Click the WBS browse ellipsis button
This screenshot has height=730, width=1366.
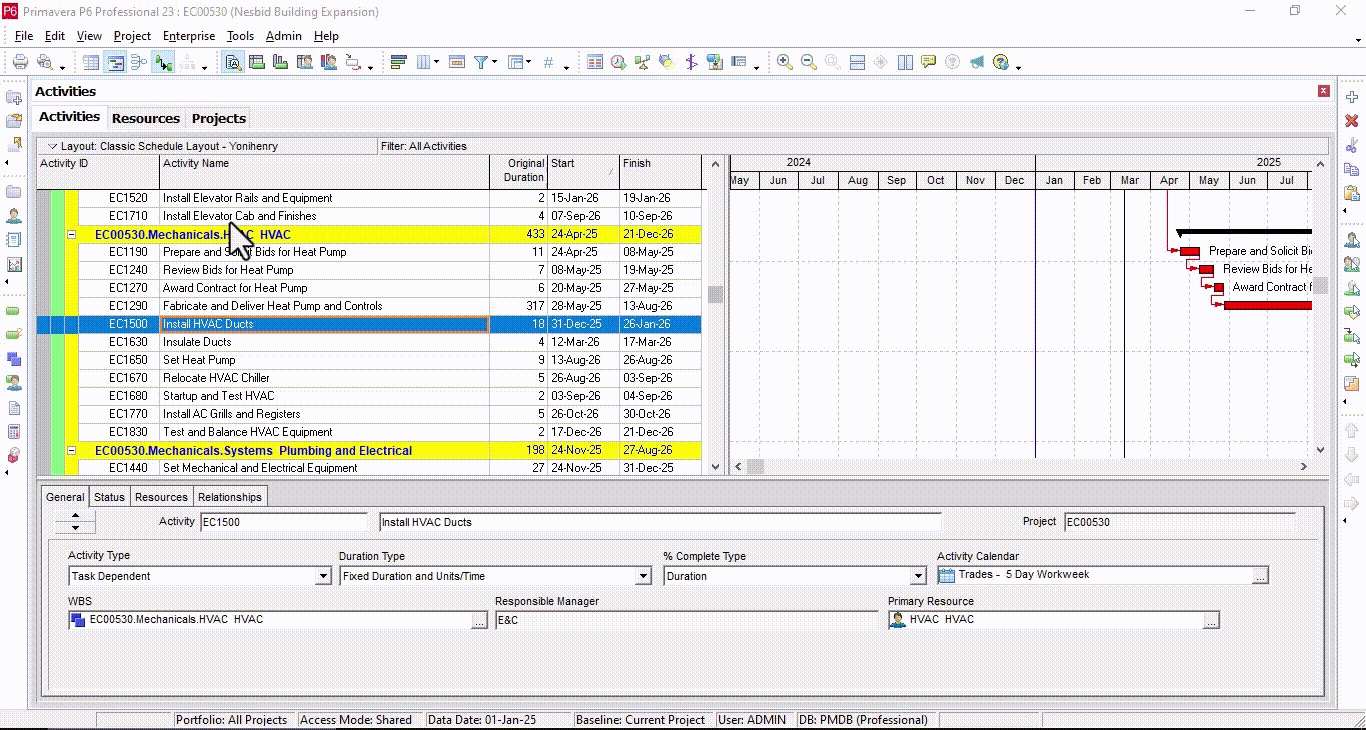pos(480,620)
